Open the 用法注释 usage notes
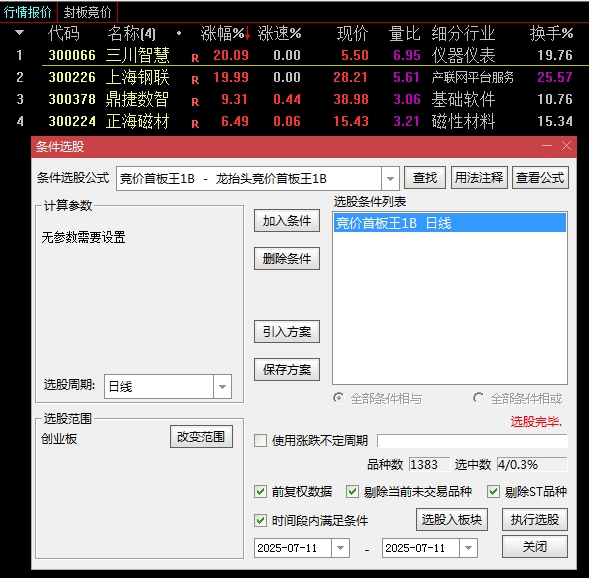 pyautogui.click(x=479, y=178)
